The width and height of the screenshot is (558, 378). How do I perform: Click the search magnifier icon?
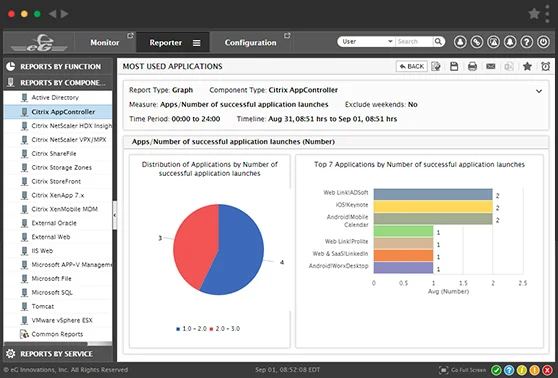coord(438,42)
